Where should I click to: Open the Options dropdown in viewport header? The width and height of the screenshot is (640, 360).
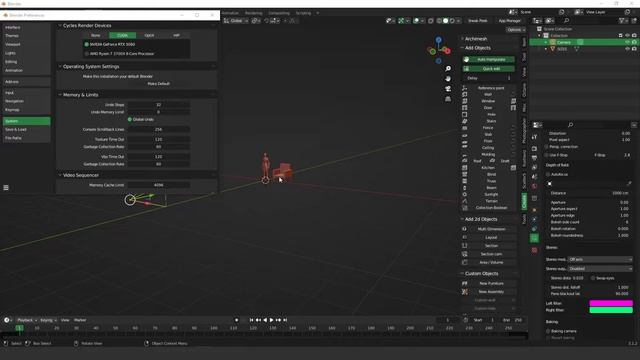point(516,30)
